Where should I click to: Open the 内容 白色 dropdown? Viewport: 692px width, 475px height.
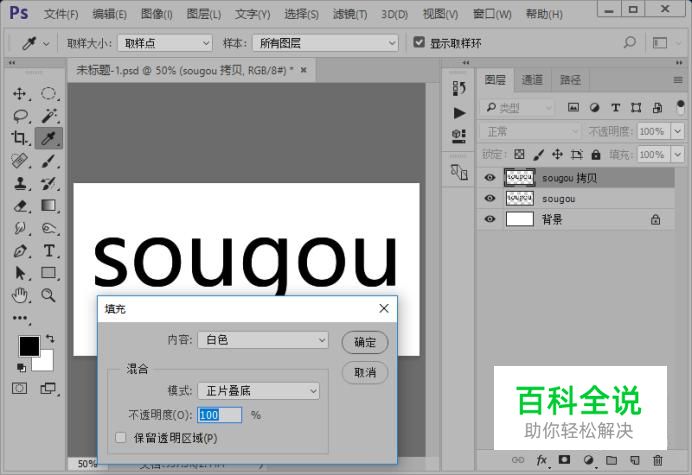263,340
